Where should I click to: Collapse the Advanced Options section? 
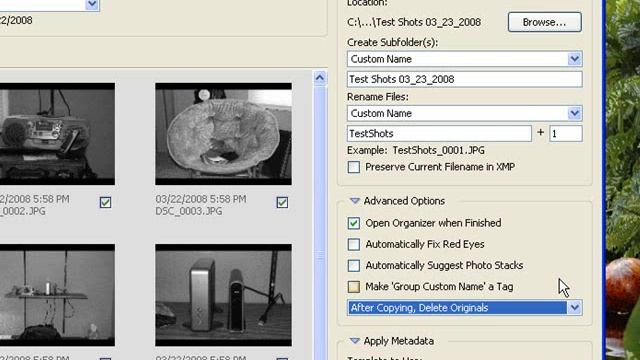point(355,201)
